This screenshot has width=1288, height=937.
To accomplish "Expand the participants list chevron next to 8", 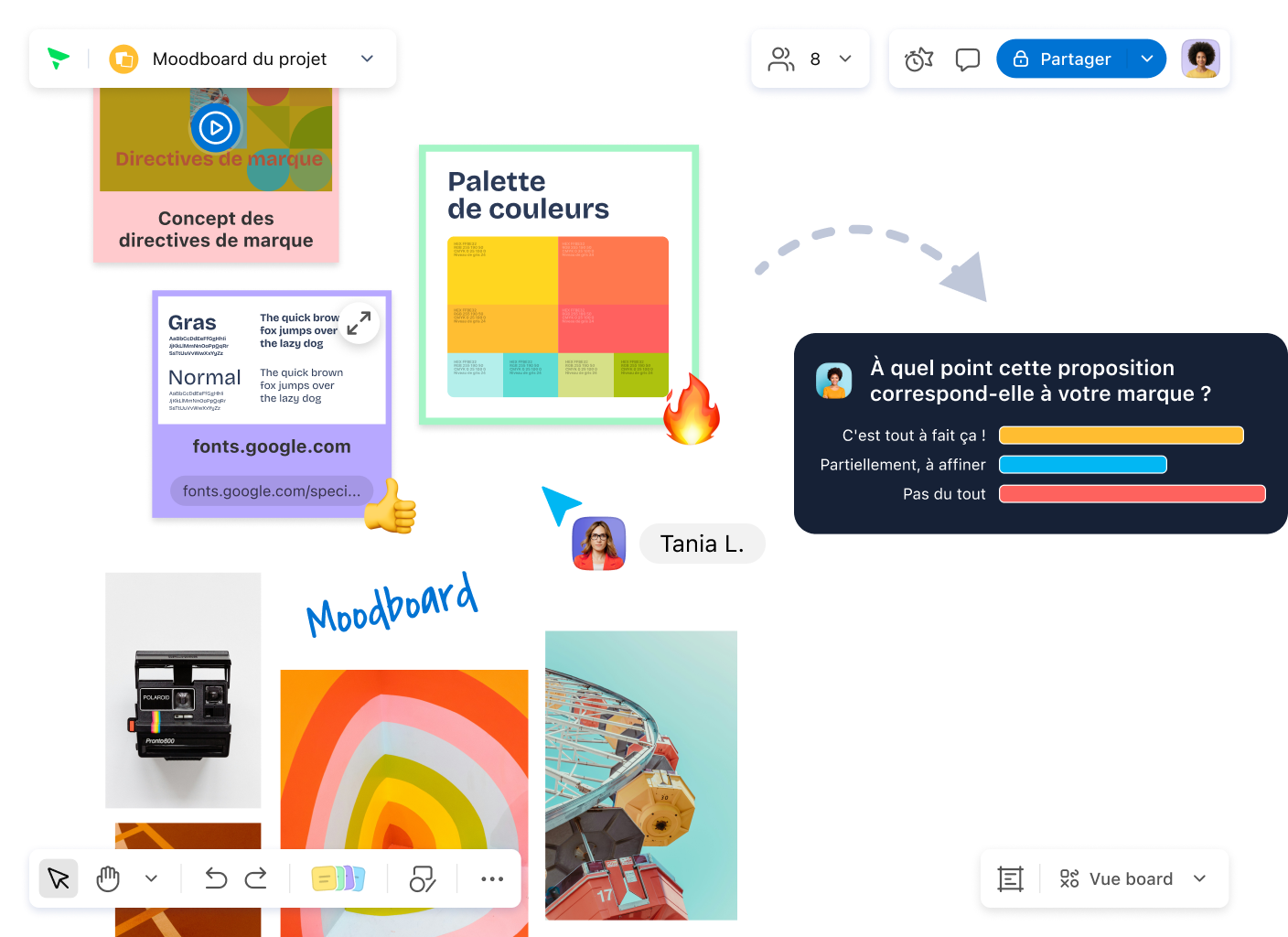I will 845,59.
